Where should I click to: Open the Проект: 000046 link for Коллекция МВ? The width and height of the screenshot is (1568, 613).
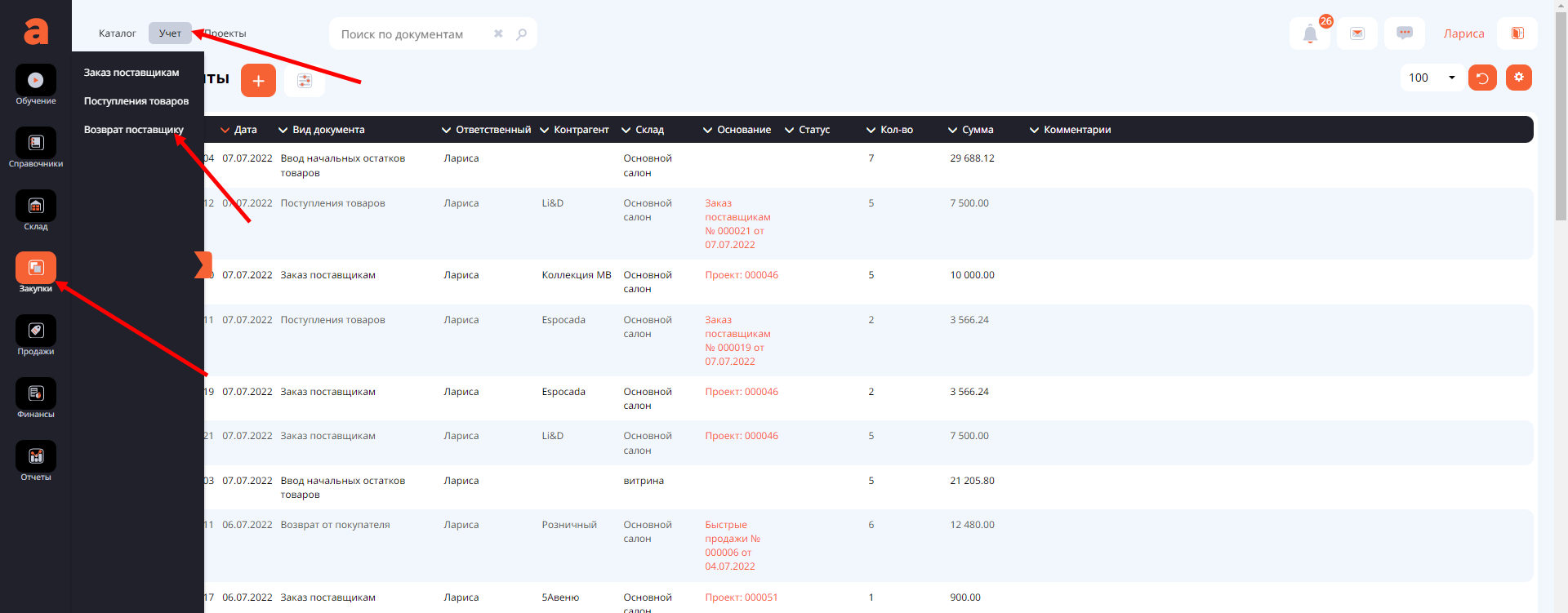coord(741,275)
